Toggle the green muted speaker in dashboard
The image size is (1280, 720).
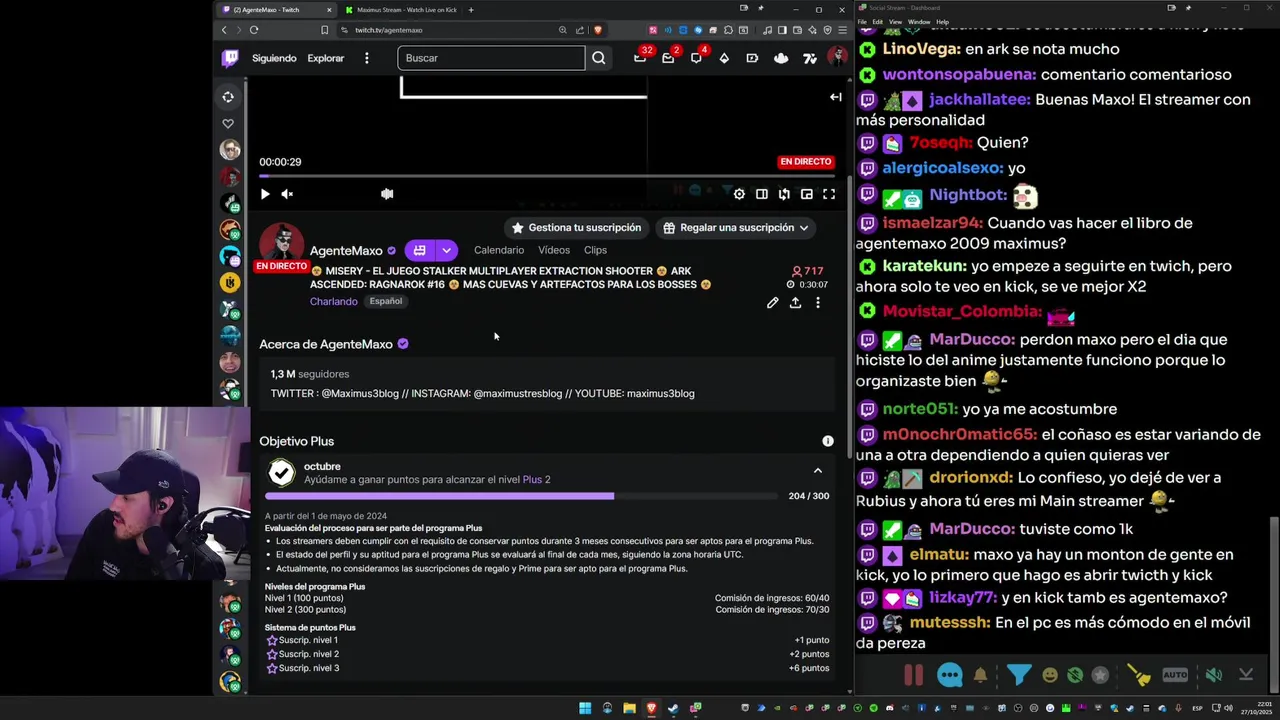tap(1213, 675)
